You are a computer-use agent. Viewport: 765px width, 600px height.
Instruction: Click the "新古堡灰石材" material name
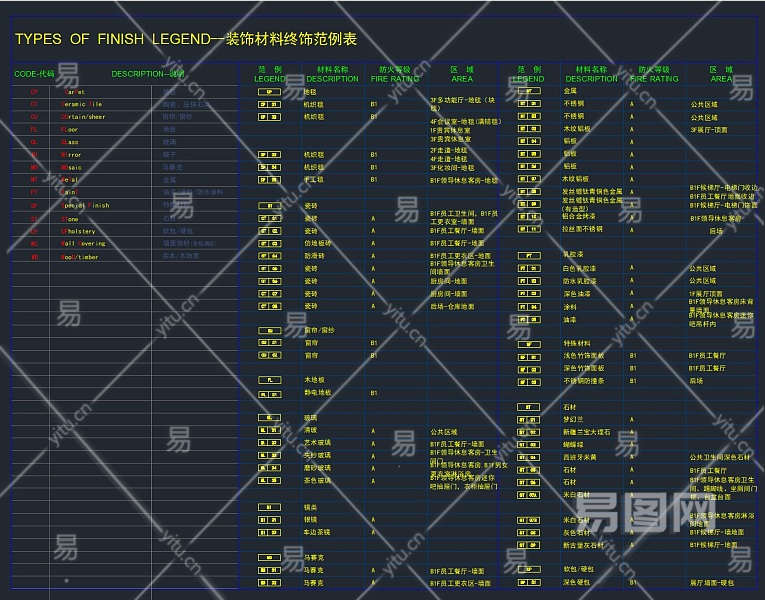(583, 545)
